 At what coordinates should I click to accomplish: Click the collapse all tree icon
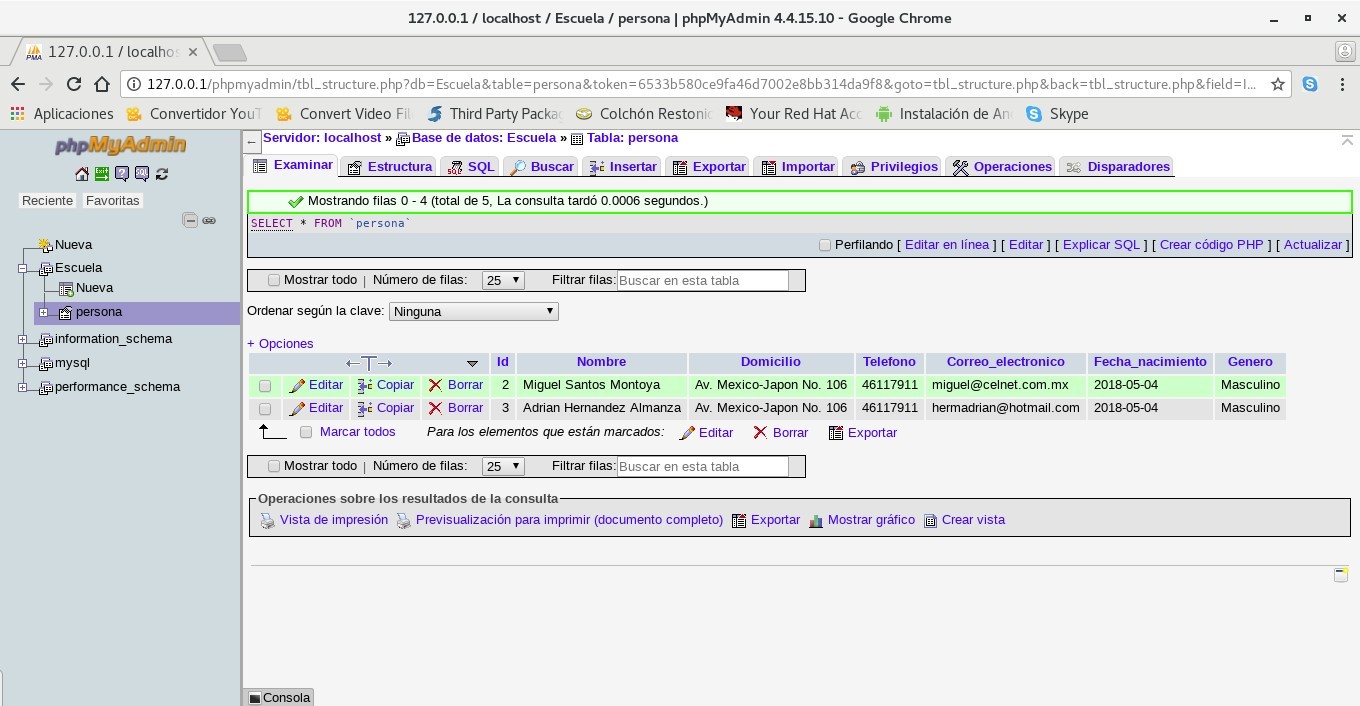click(x=190, y=220)
